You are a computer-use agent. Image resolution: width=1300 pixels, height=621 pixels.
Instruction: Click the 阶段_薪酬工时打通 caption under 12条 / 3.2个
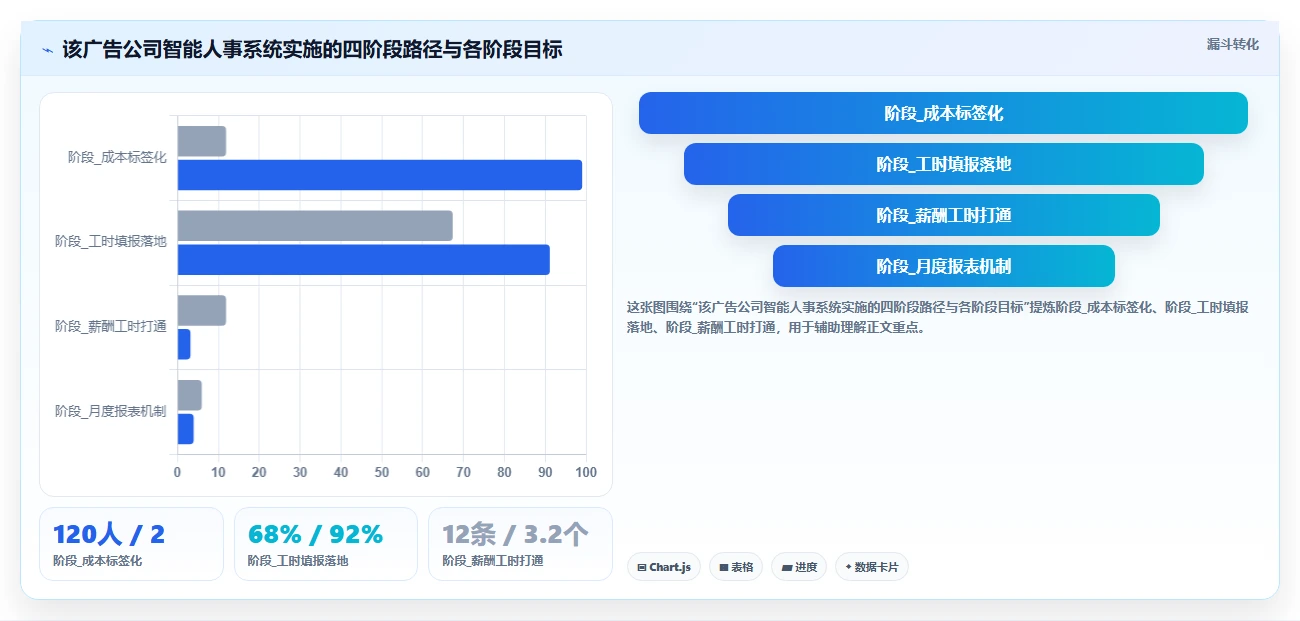click(493, 561)
